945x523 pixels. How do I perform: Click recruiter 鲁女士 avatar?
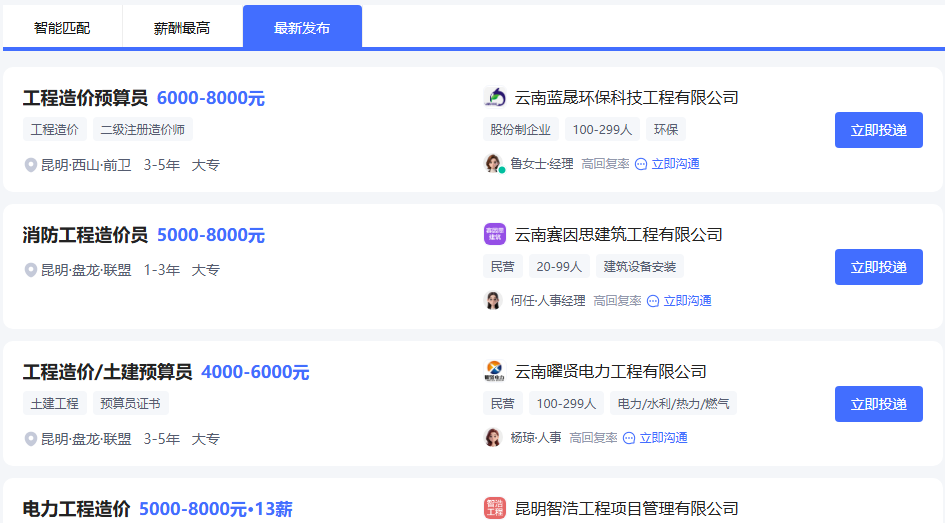494,163
